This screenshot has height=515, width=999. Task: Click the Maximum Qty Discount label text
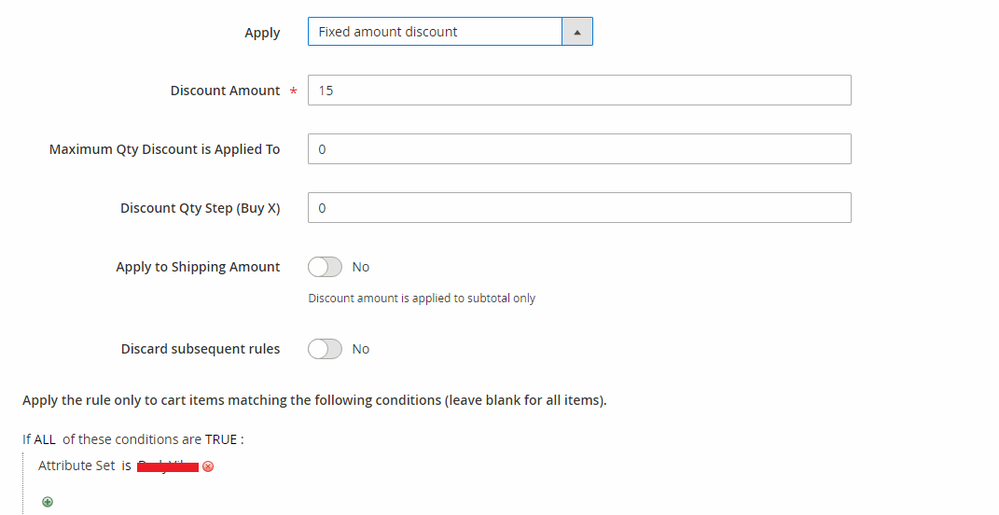click(164, 149)
